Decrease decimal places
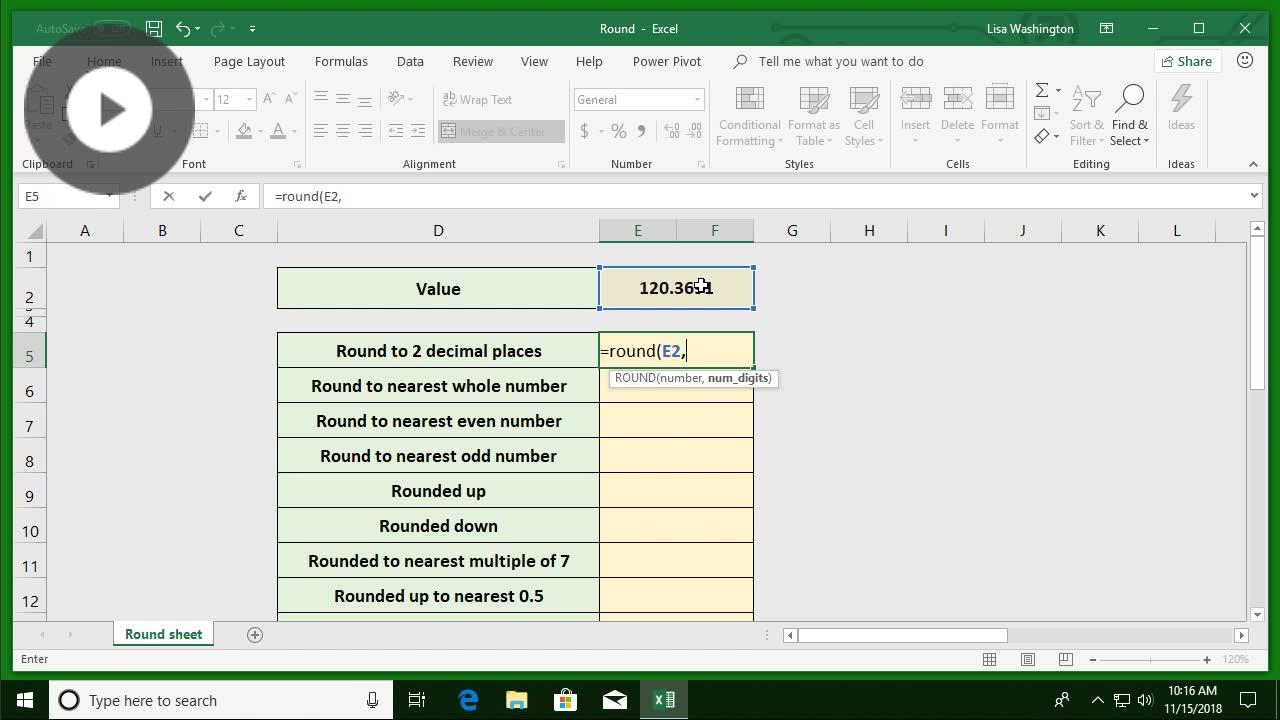The width and height of the screenshot is (1280, 720). tap(694, 131)
